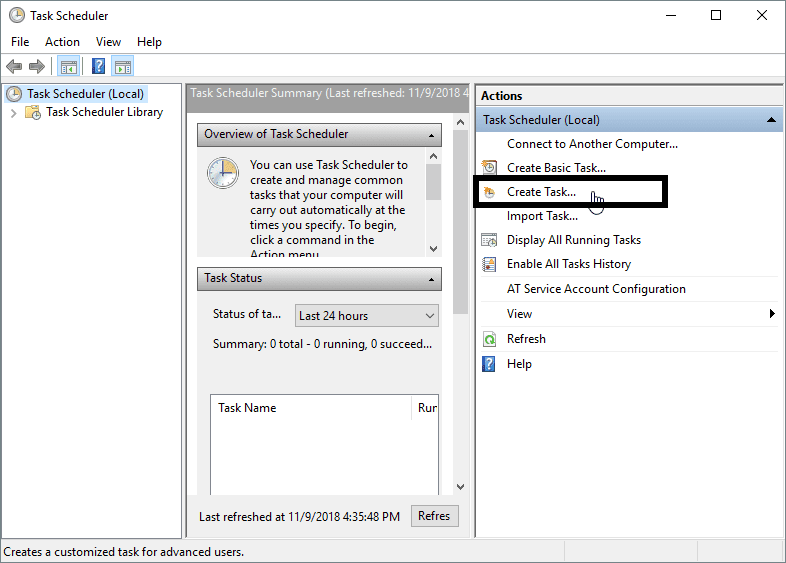Screen dimensions: 786x563
Task: Collapse the Overview of Task Scheduler section
Action: [x=432, y=134]
